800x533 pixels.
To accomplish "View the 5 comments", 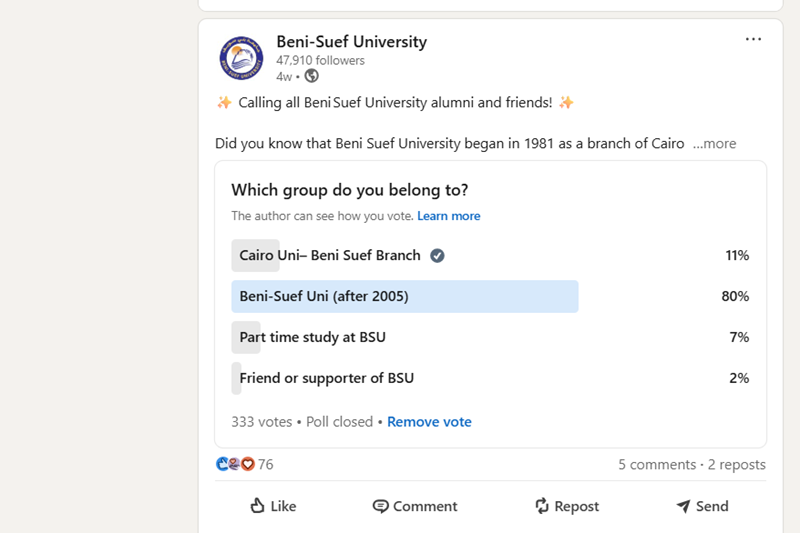I will pyautogui.click(x=656, y=464).
